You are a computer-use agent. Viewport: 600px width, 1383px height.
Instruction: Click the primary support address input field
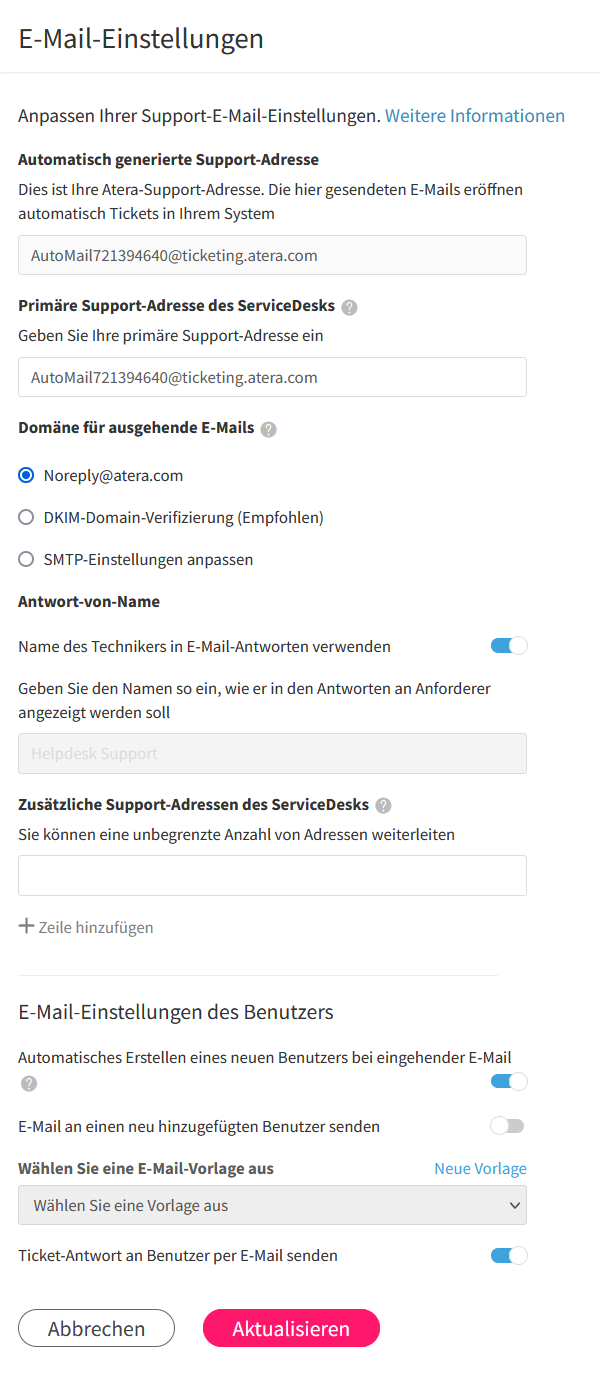click(x=272, y=377)
